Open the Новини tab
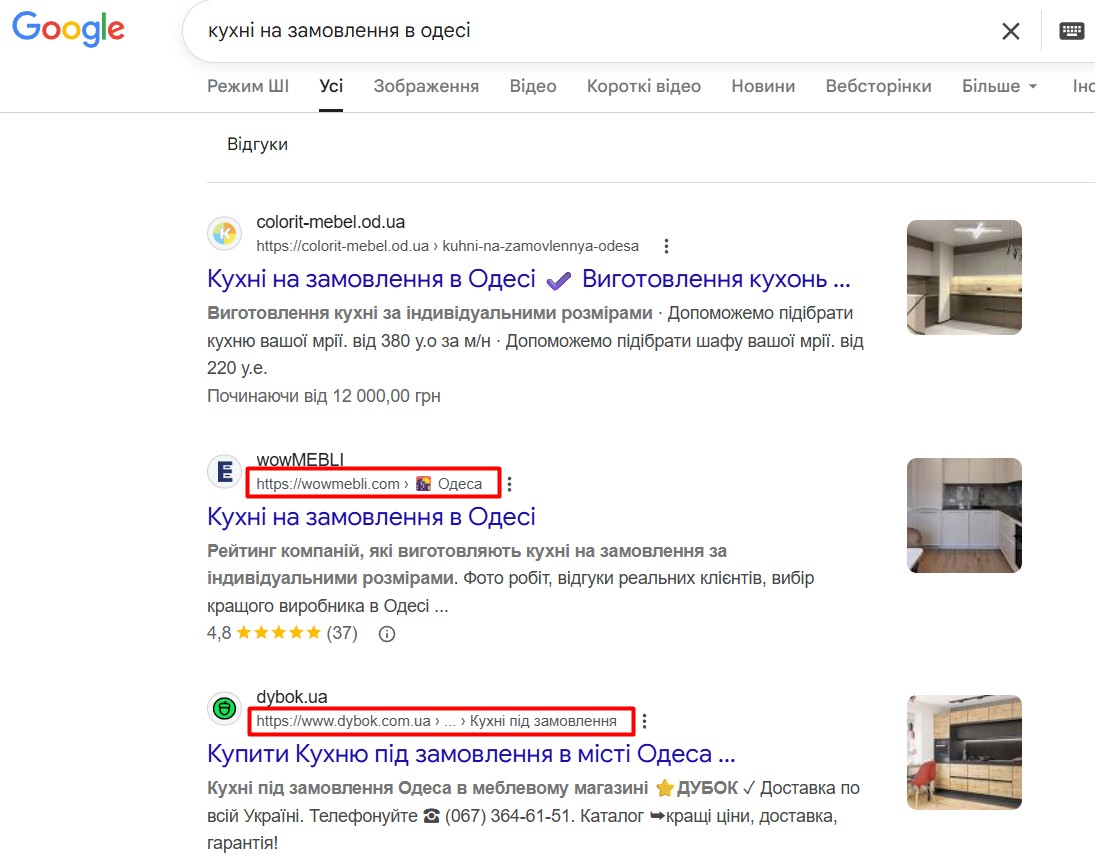1095x854 pixels. tap(763, 86)
